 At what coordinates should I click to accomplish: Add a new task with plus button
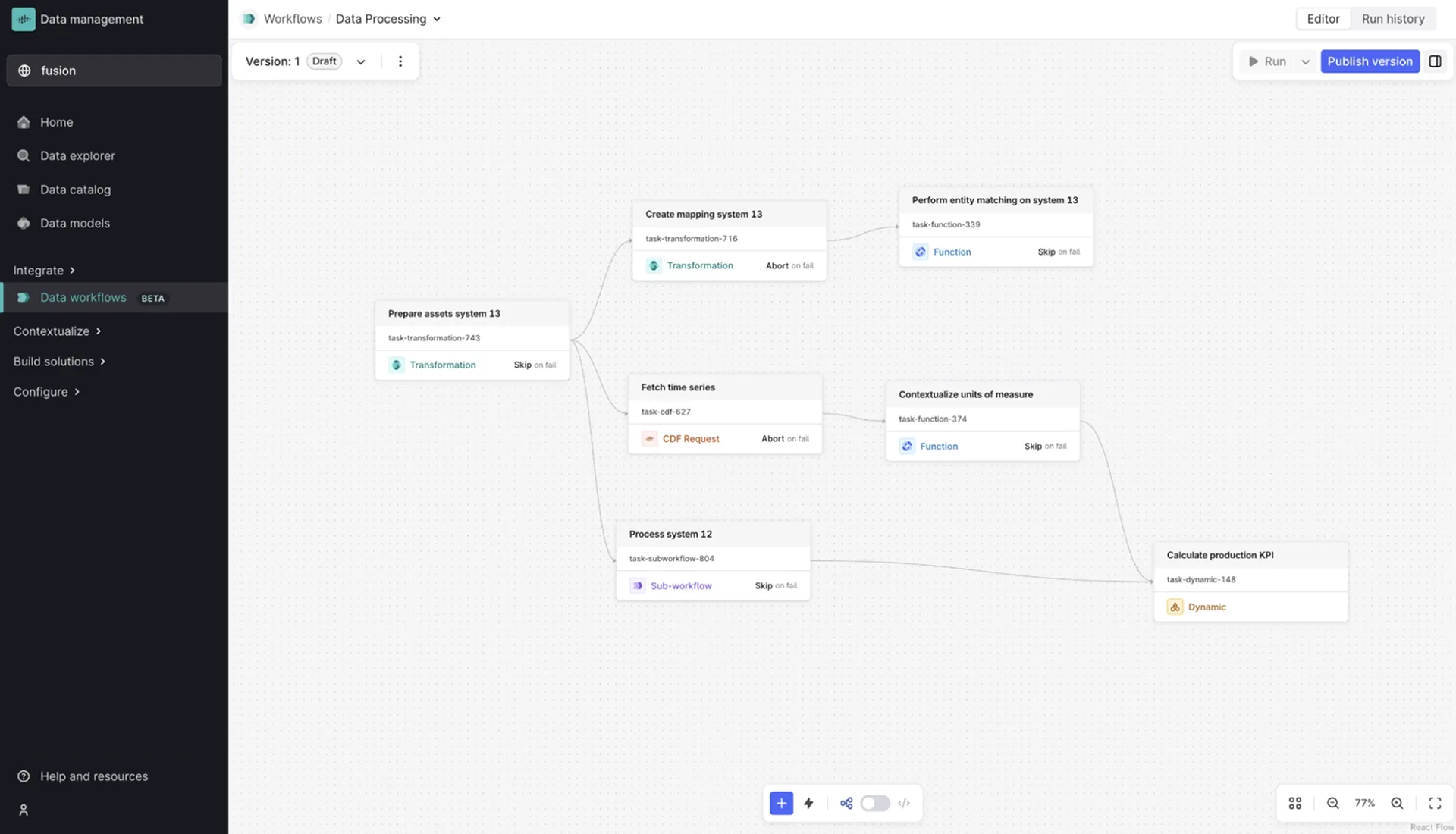click(x=781, y=803)
